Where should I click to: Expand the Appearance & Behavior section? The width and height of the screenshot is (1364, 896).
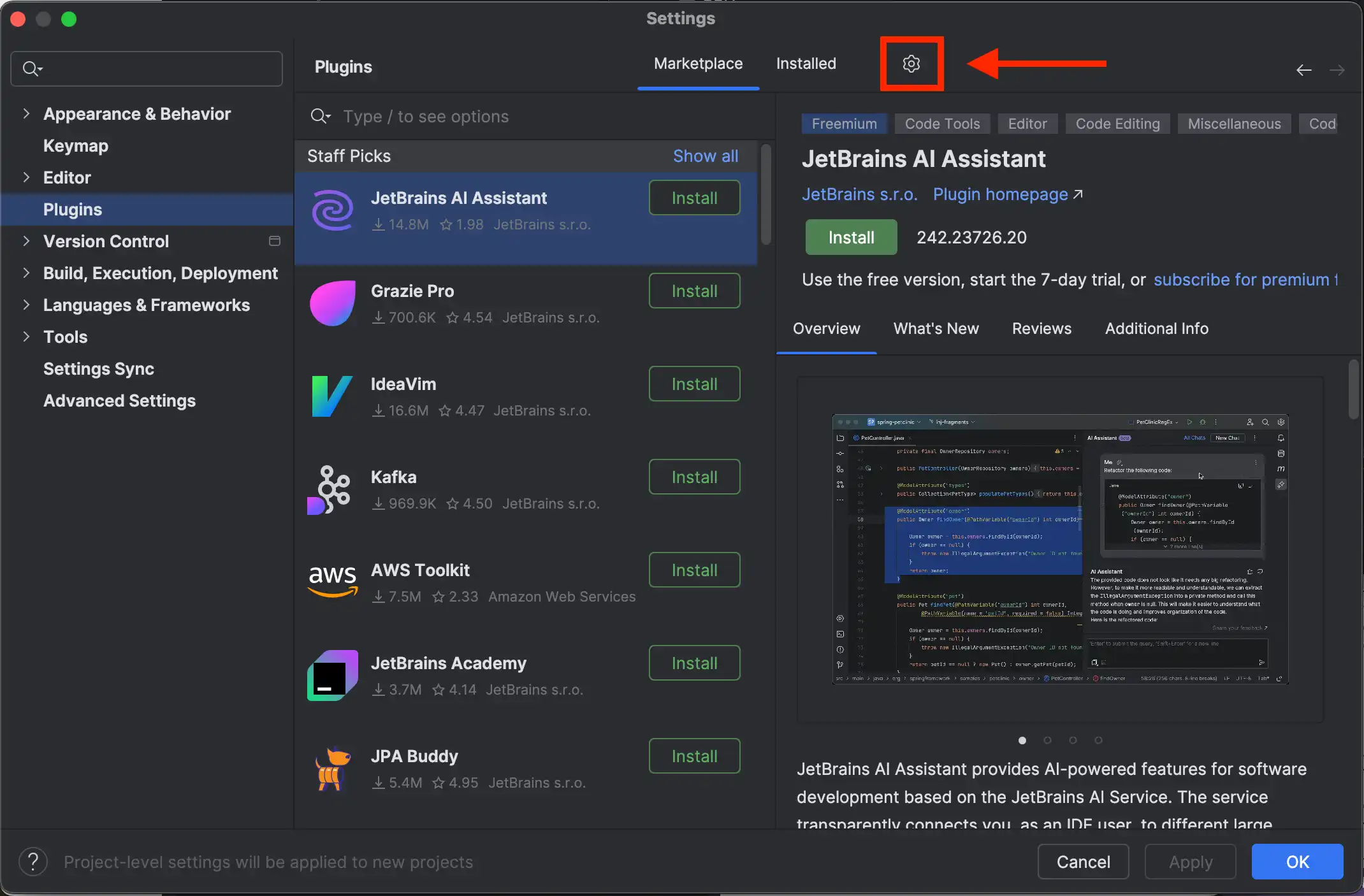pyautogui.click(x=26, y=113)
